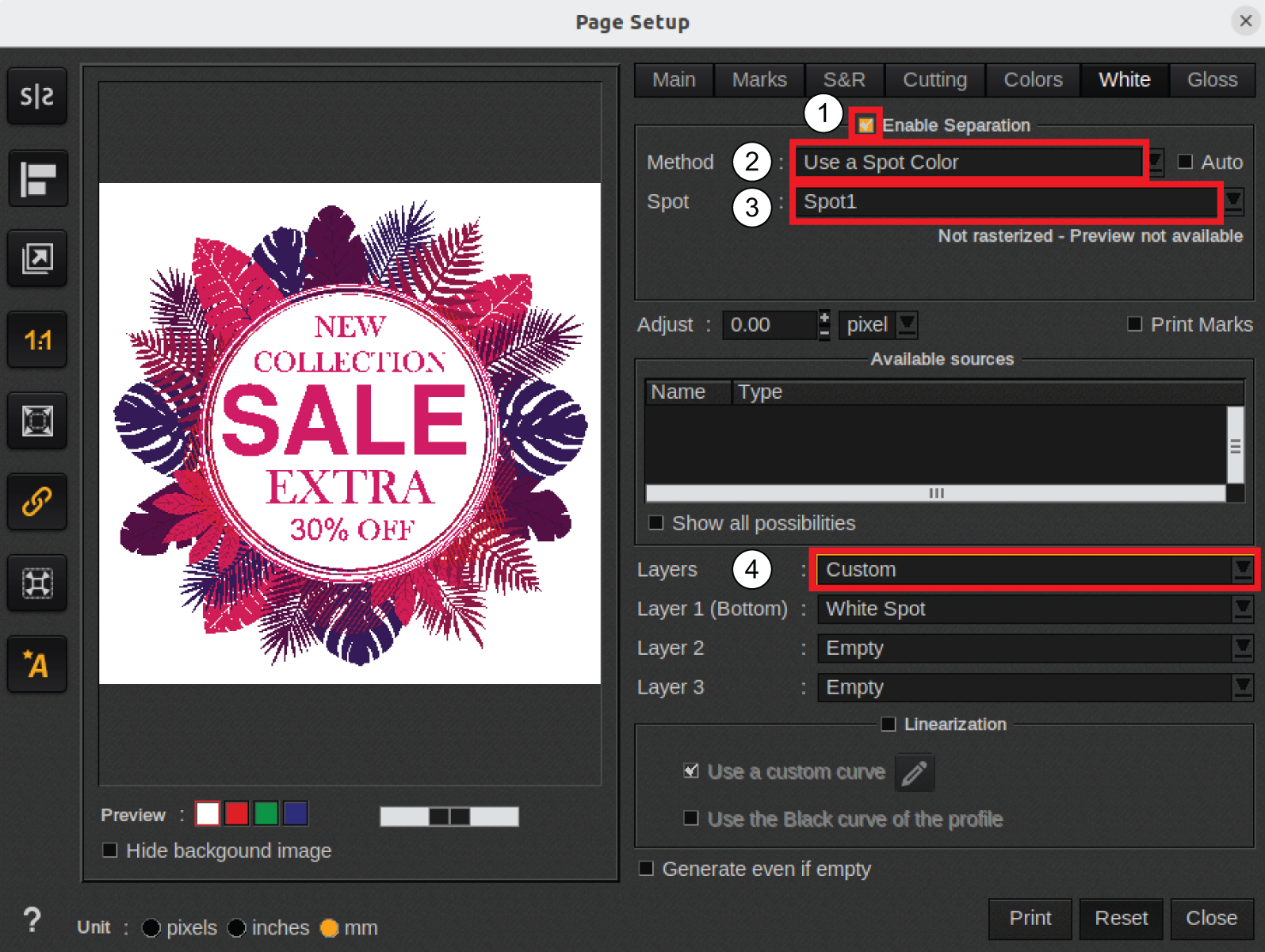Image resolution: width=1265 pixels, height=952 pixels.
Task: Expand the Spot1 spot color dropdown
Action: [x=1233, y=201]
